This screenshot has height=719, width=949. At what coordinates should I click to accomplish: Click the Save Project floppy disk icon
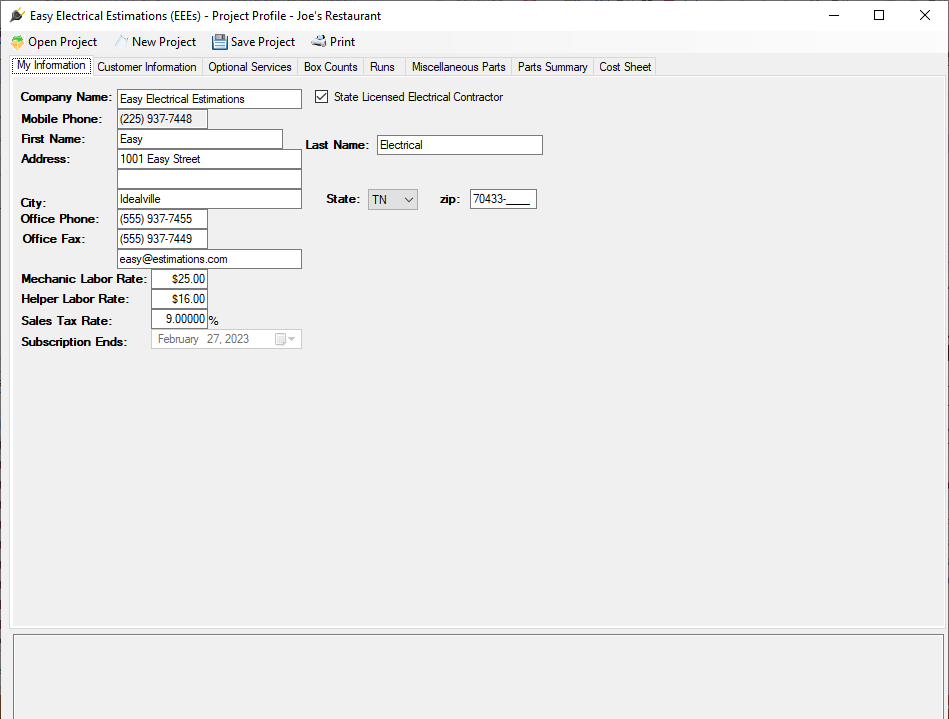220,42
